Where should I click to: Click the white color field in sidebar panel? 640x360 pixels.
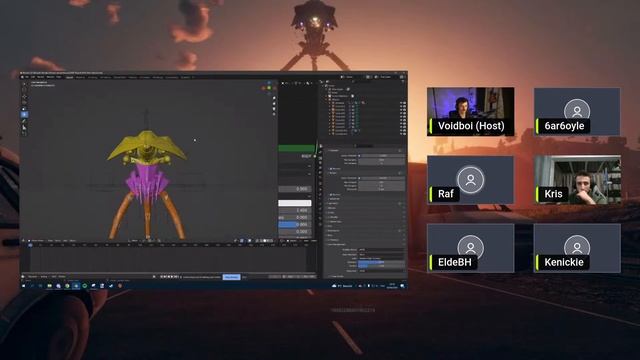coord(295,203)
